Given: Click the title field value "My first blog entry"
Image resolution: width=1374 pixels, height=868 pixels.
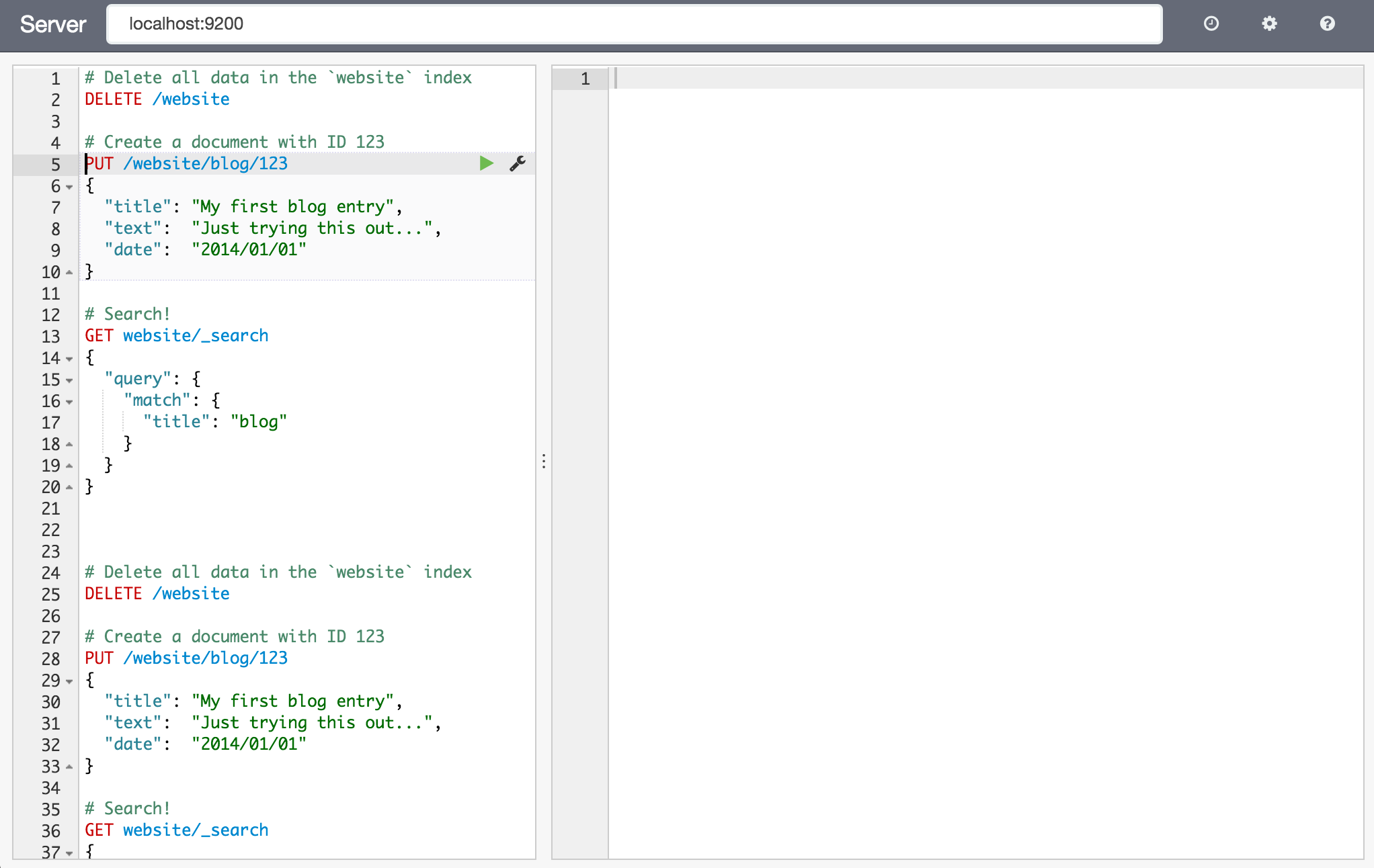Looking at the screenshot, I should 294,206.
